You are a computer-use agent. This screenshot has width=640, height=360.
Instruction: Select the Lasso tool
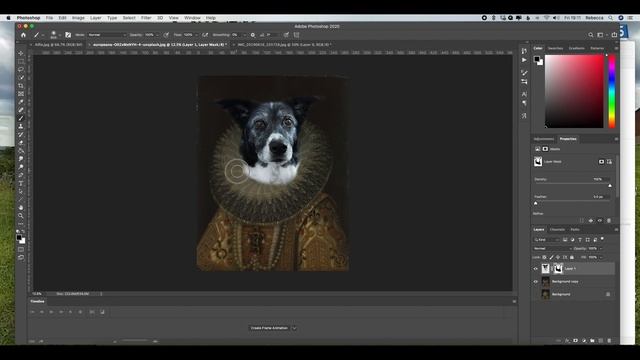[x=21, y=70]
